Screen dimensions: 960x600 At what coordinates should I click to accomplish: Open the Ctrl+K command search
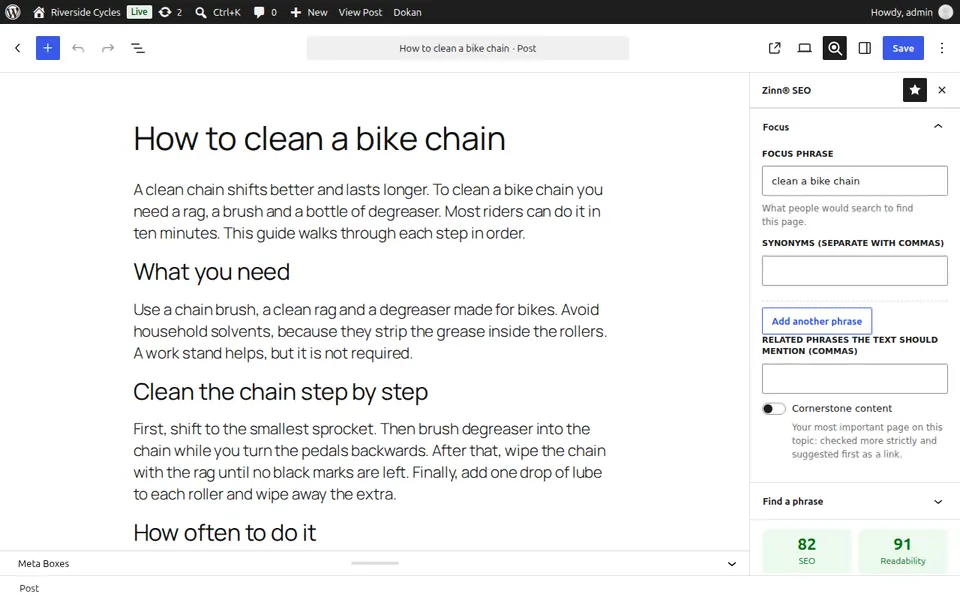point(218,12)
